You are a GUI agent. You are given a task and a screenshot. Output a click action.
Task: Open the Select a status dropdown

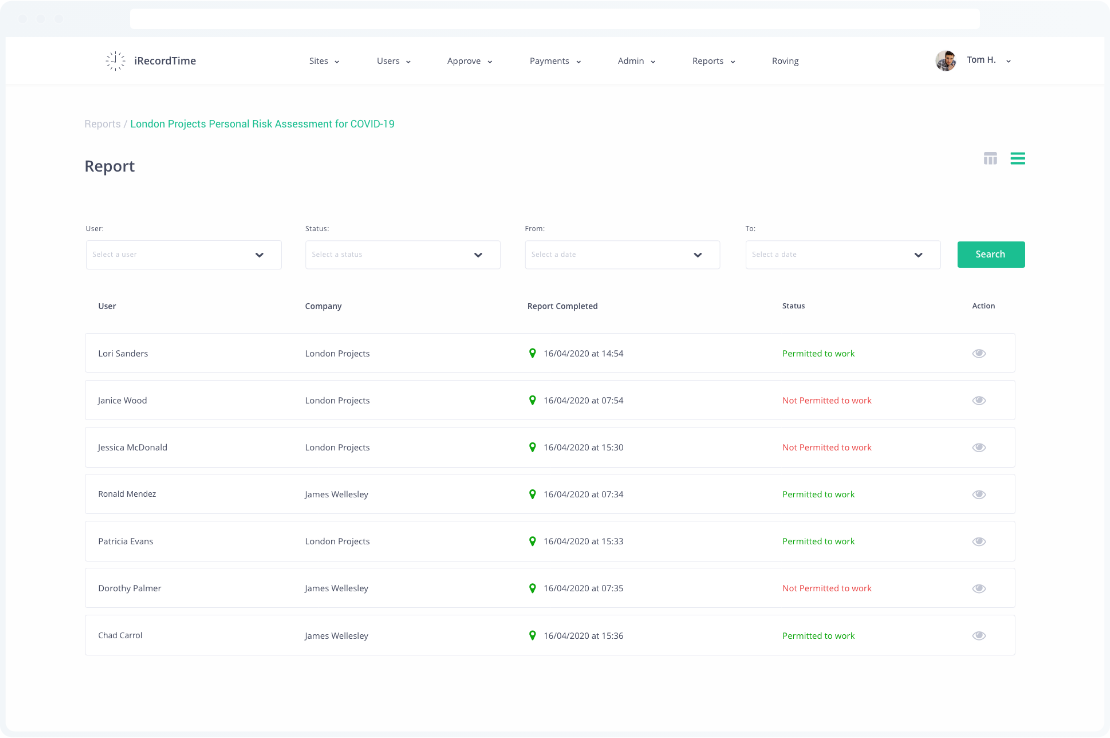402,255
